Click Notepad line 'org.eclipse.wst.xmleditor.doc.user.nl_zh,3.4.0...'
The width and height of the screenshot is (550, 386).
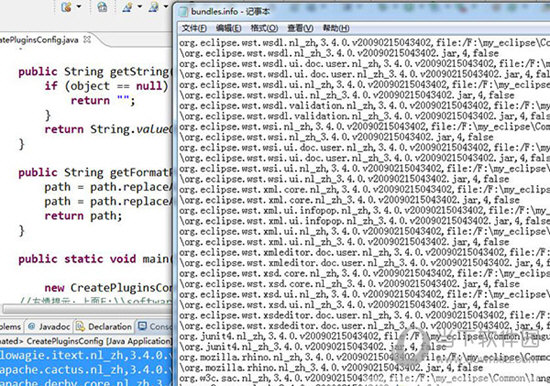pos(364,252)
